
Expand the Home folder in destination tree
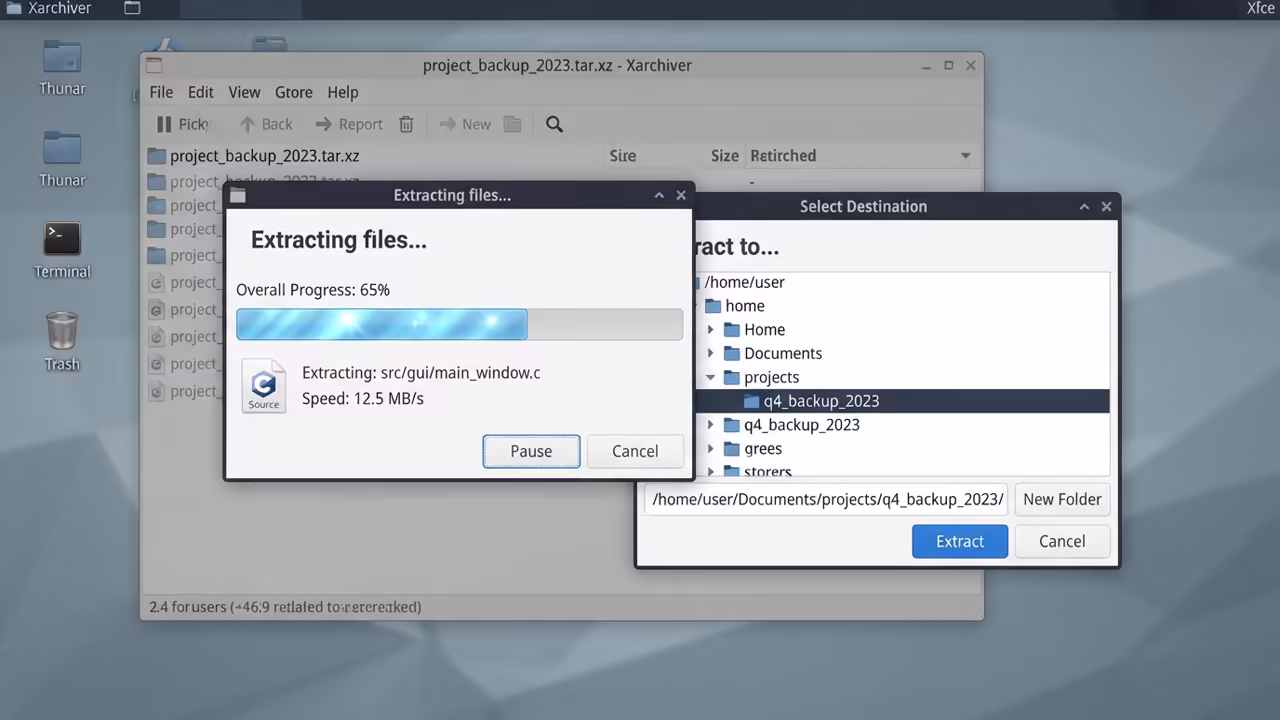[711, 329]
